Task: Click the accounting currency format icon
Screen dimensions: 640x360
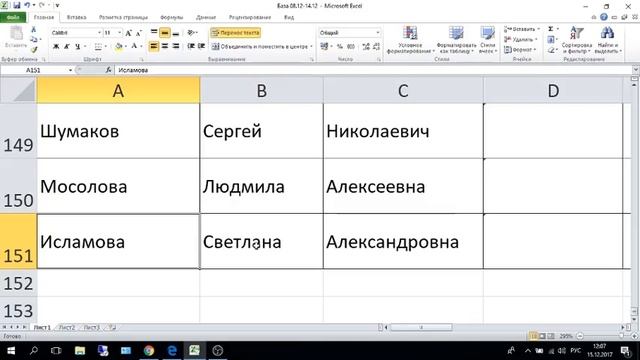Action: point(324,47)
